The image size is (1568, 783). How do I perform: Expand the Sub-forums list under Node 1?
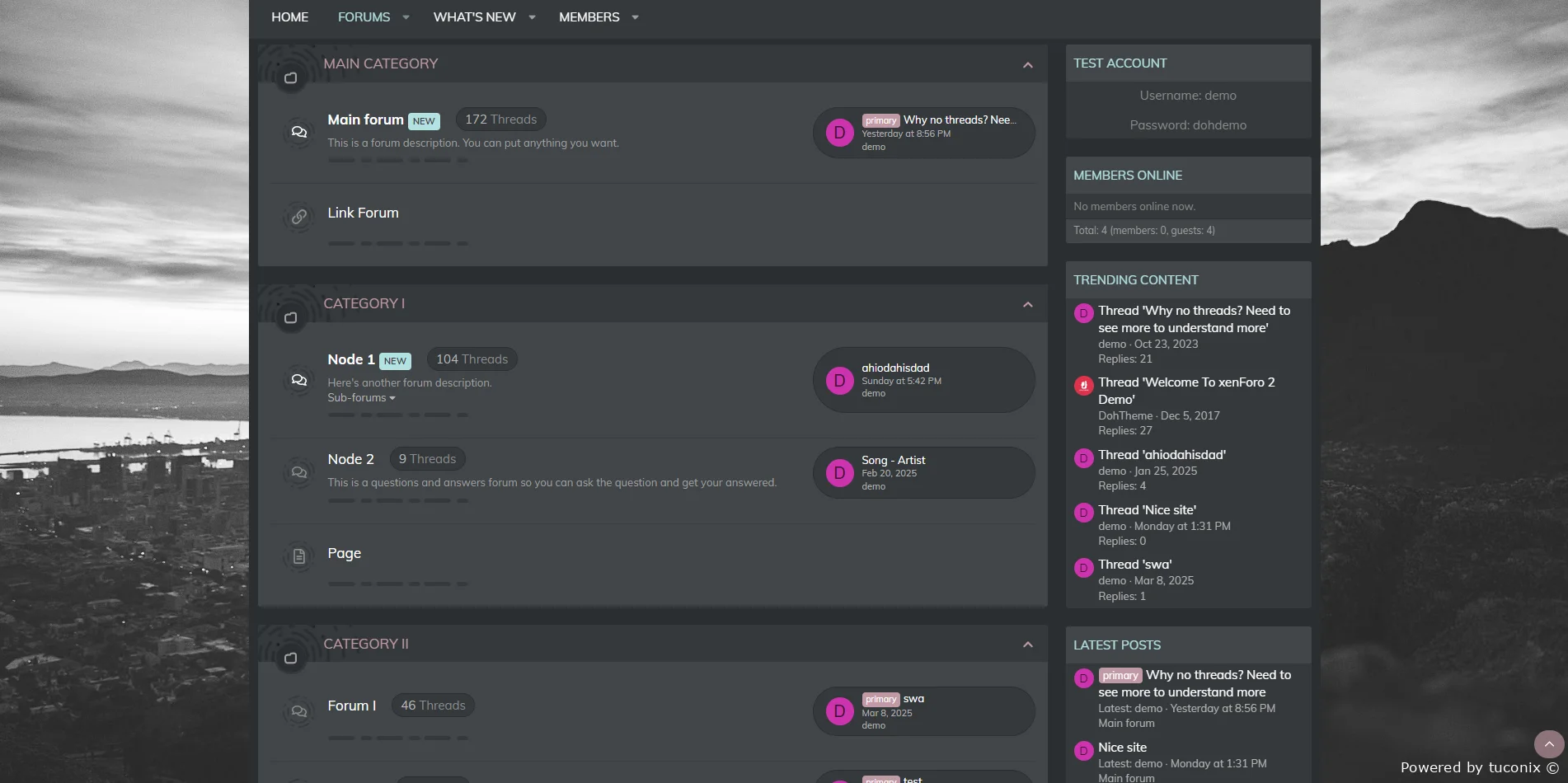tap(361, 397)
